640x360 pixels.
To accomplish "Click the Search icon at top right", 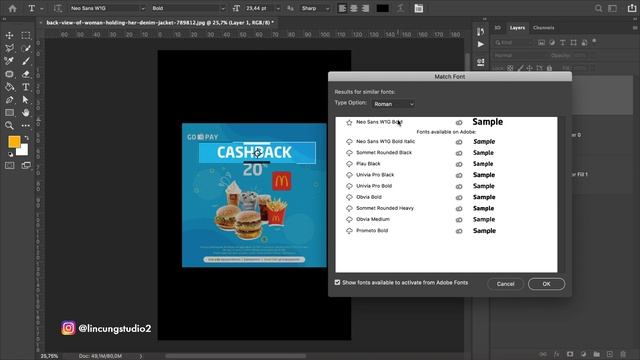I will (598, 8).
